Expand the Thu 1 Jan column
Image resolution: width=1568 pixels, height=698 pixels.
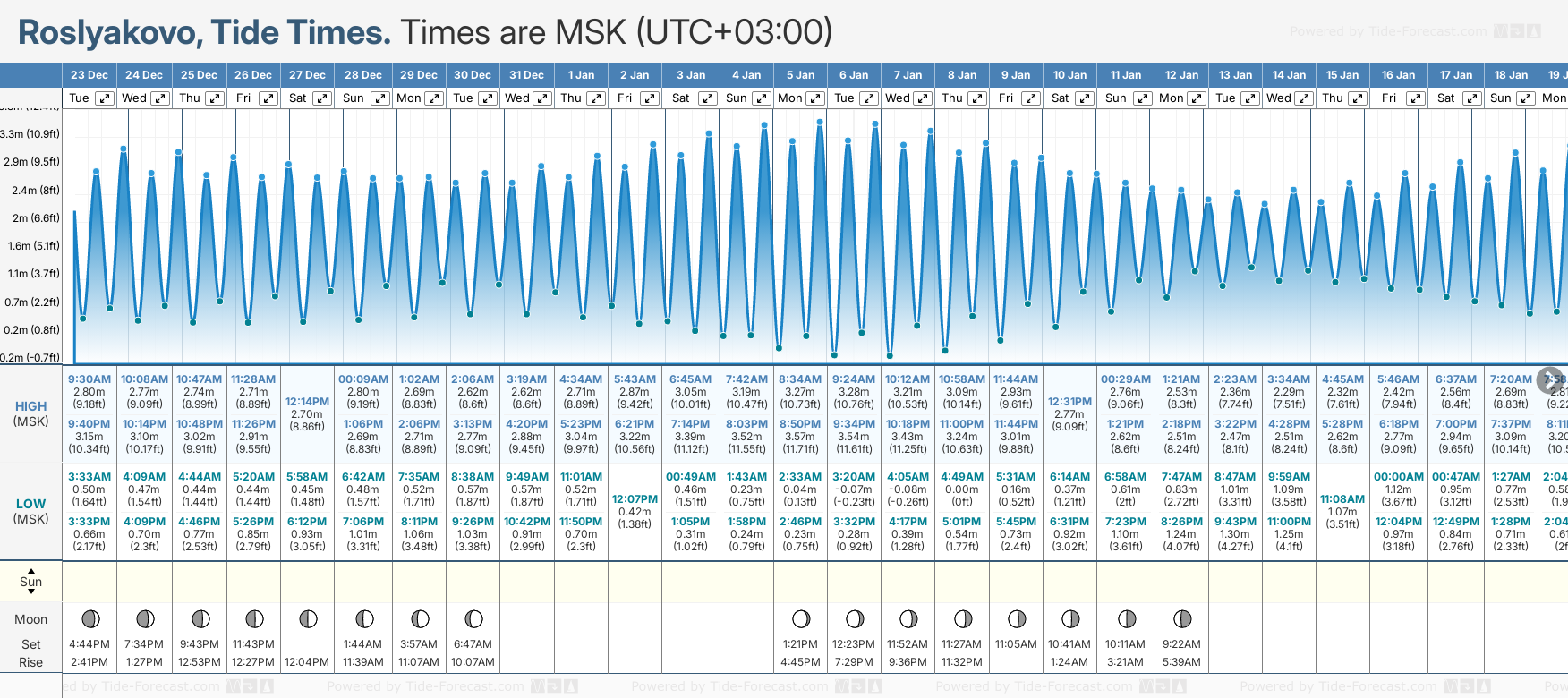(595, 98)
